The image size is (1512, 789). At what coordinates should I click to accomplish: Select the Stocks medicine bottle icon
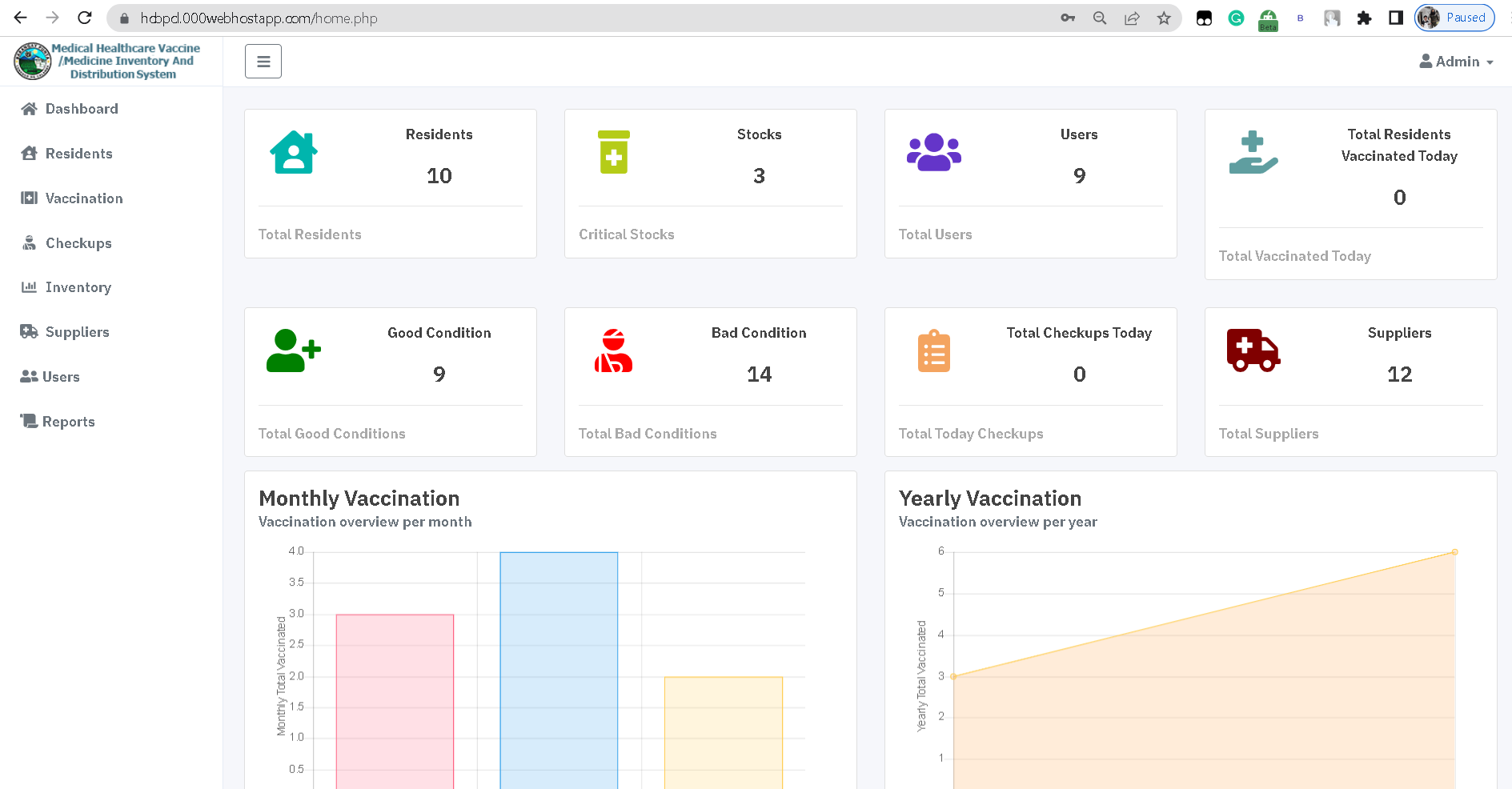click(613, 152)
